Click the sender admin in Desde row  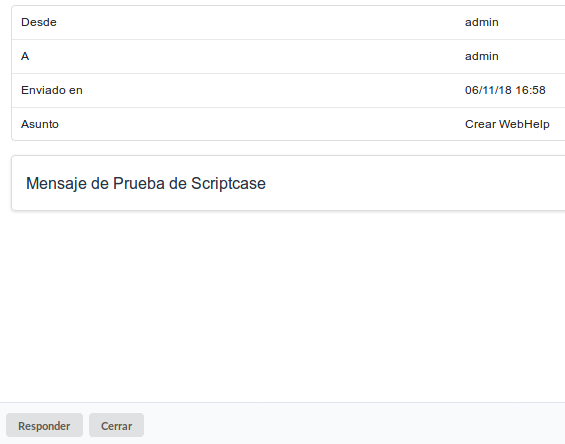click(x=481, y=22)
